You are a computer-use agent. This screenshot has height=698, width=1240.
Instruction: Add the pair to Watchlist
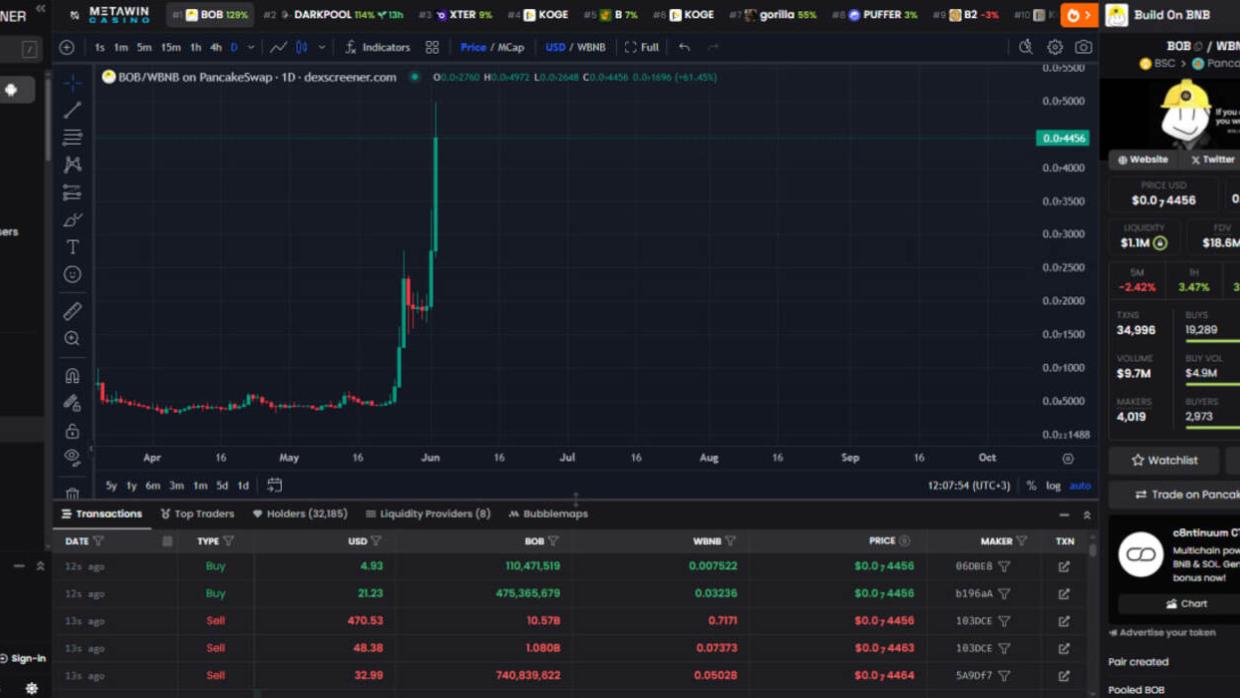tap(1164, 460)
